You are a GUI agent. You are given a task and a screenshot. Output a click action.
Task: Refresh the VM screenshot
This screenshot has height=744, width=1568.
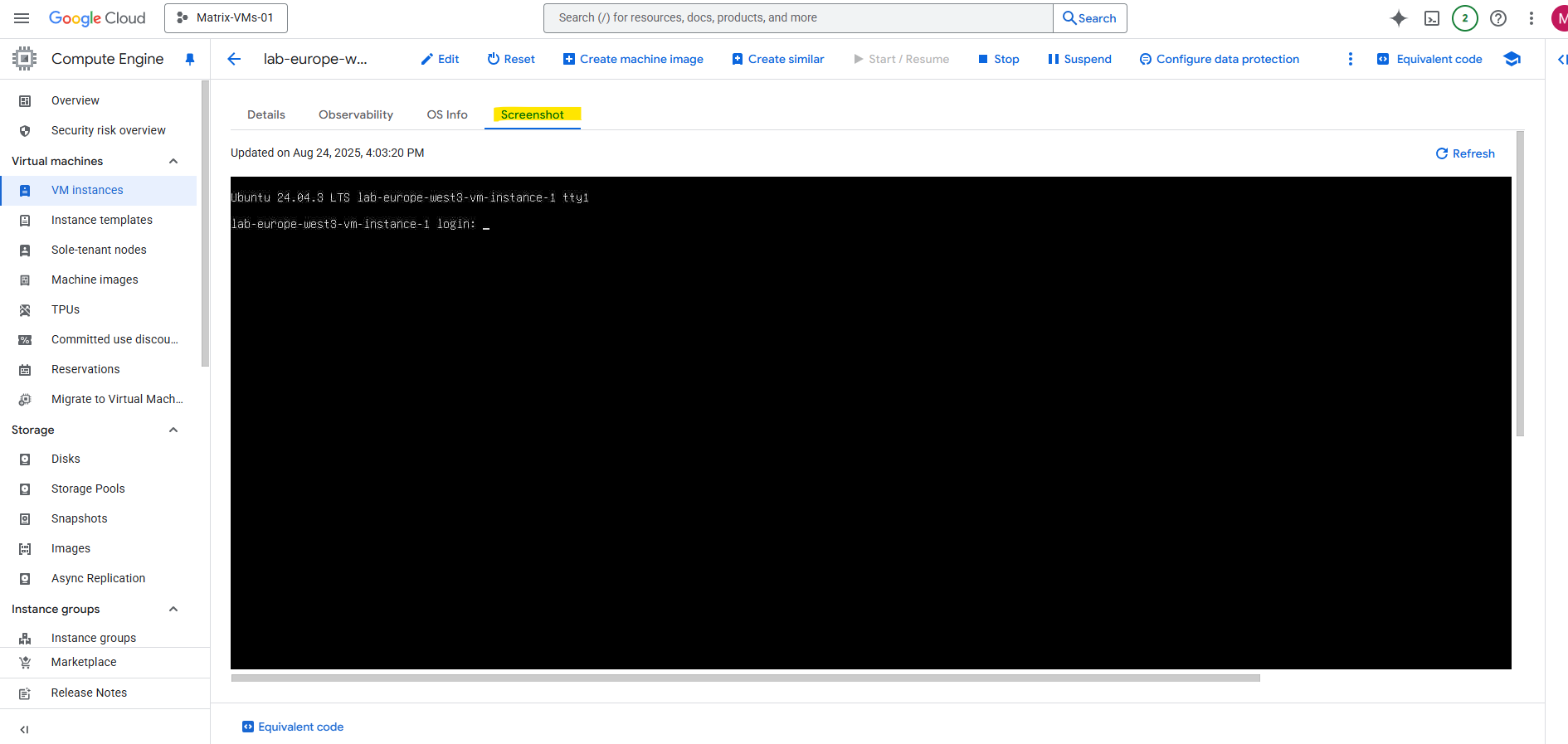(x=1465, y=153)
